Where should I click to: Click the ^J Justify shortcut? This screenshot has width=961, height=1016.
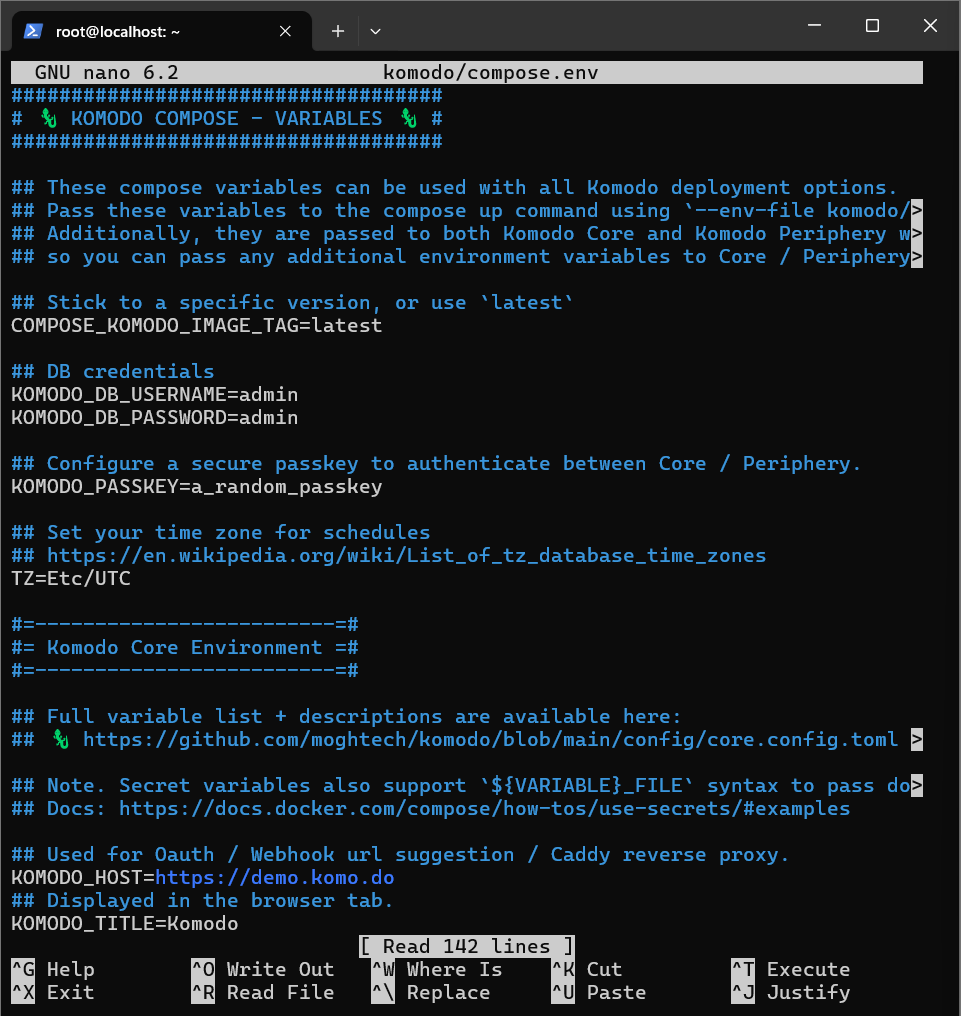tap(791, 993)
